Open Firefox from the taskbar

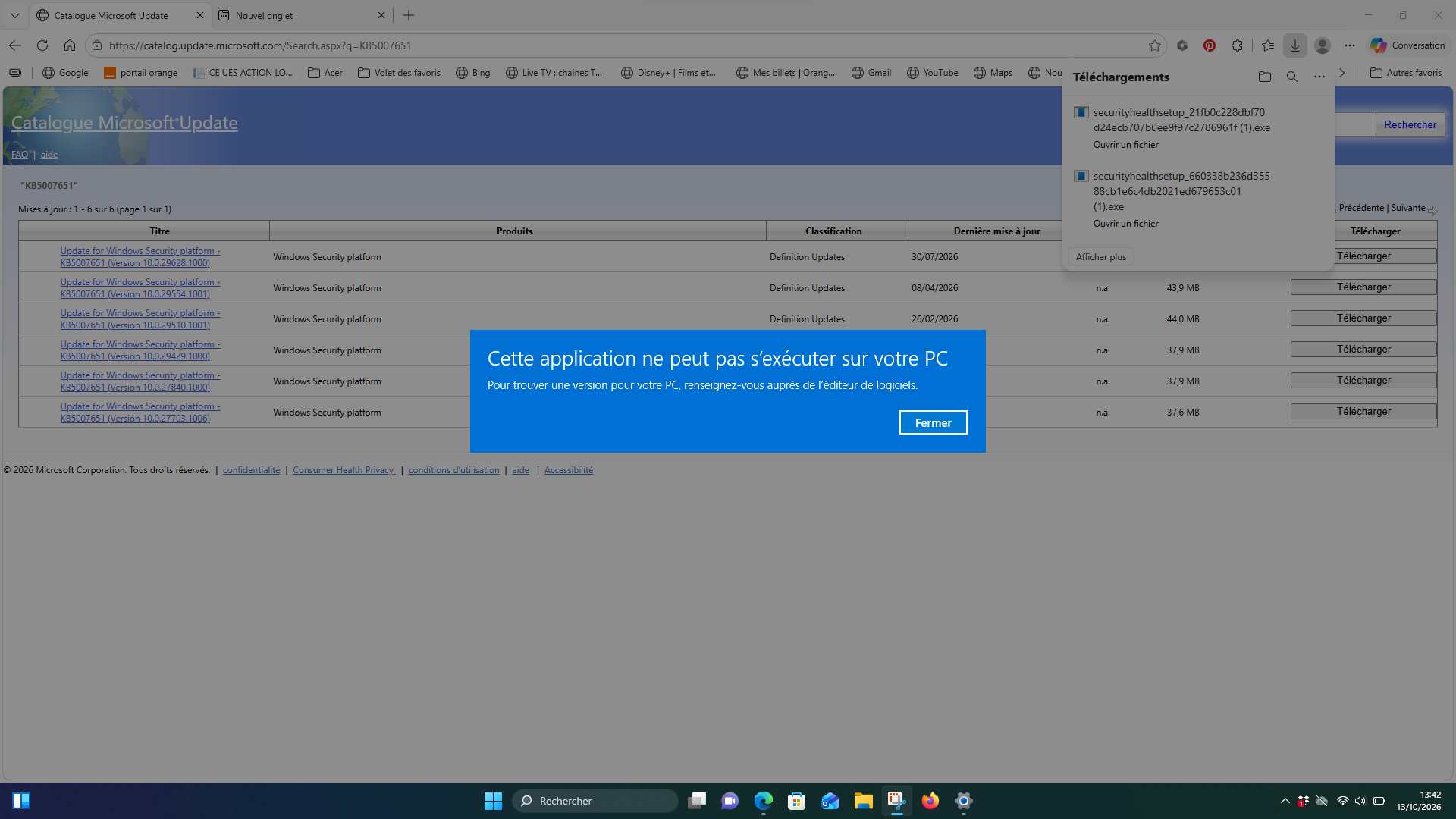930,801
